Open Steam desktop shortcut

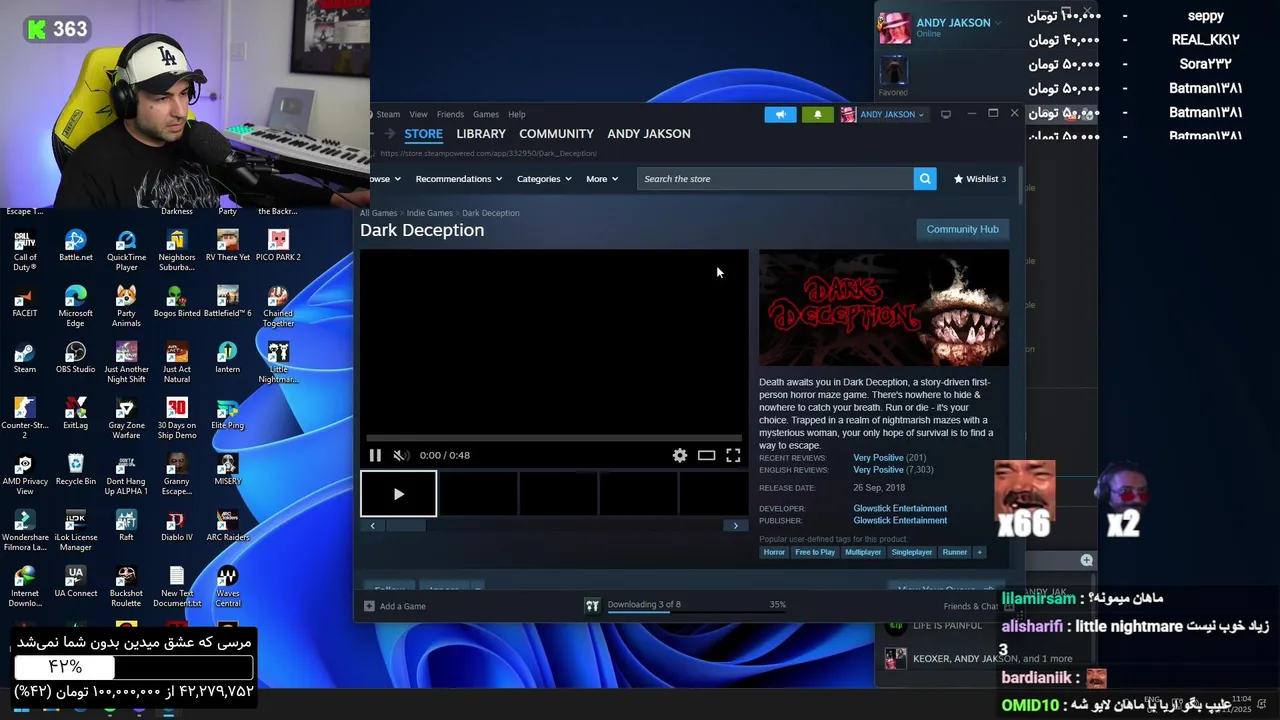[x=25, y=358]
